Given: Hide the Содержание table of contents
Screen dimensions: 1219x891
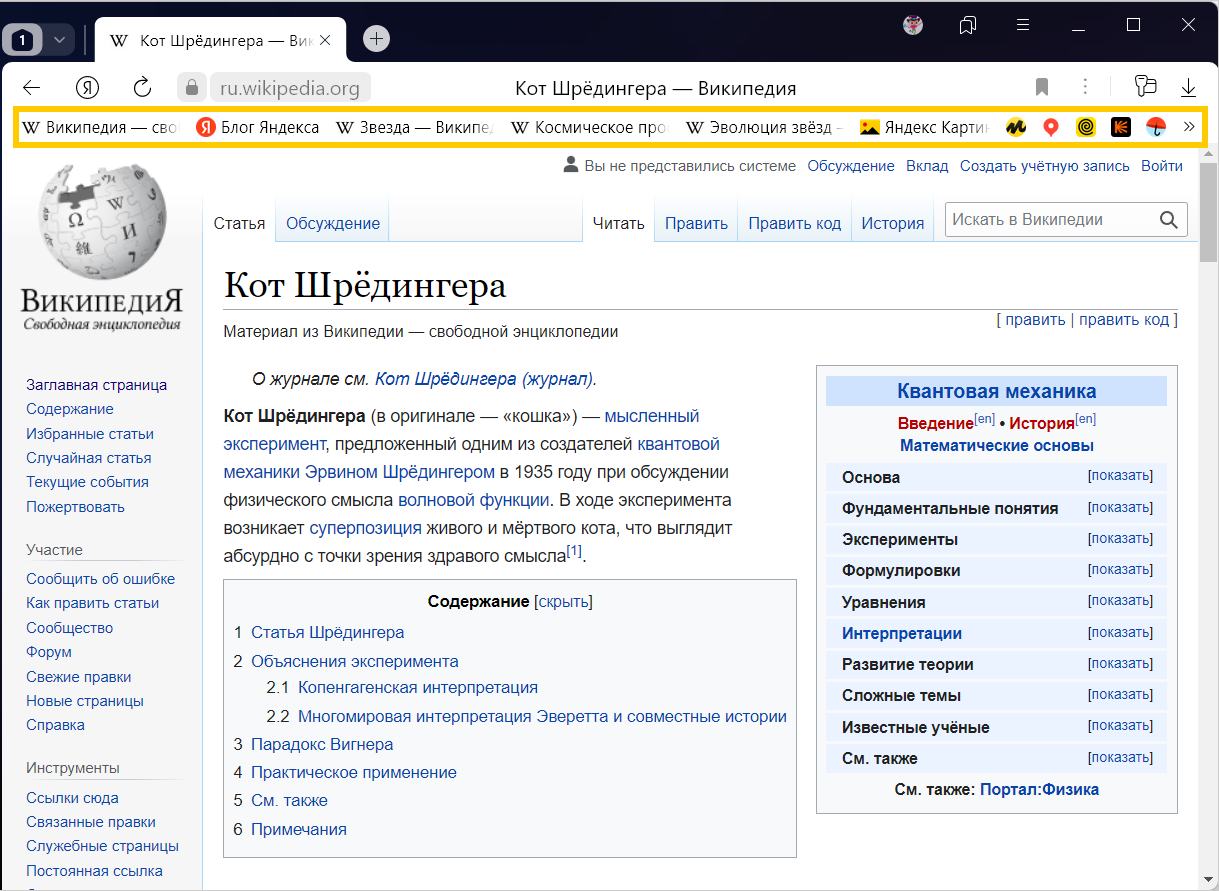Looking at the screenshot, I should 564,602.
